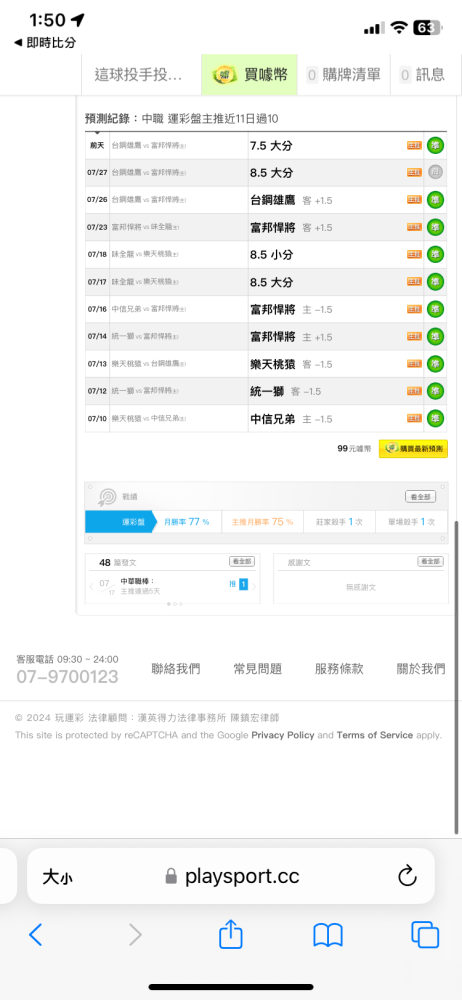Click green 準 icon in 07/14 row
462x1000 pixels.
click(436, 336)
